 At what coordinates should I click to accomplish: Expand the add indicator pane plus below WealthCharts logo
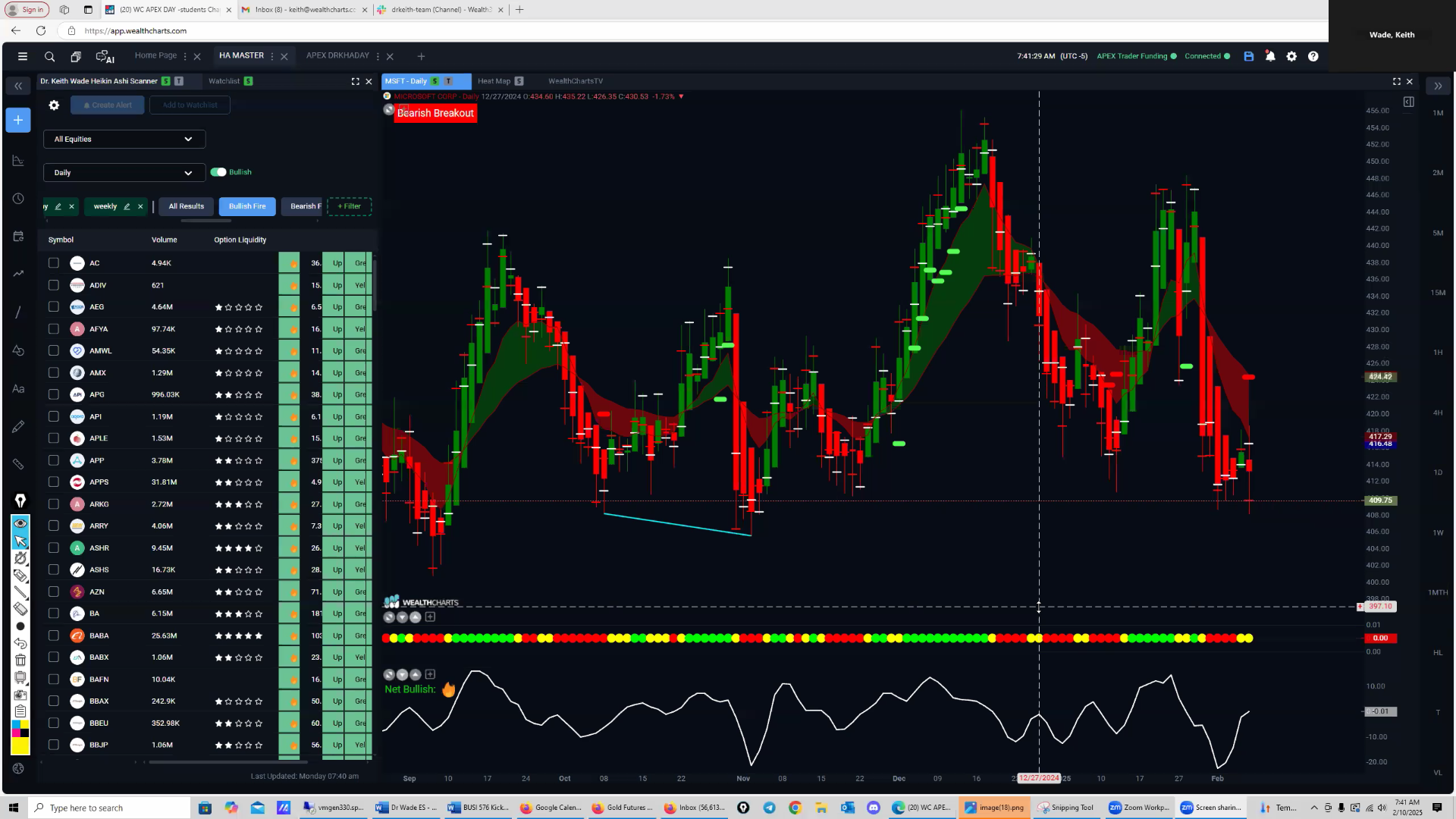[x=430, y=617]
